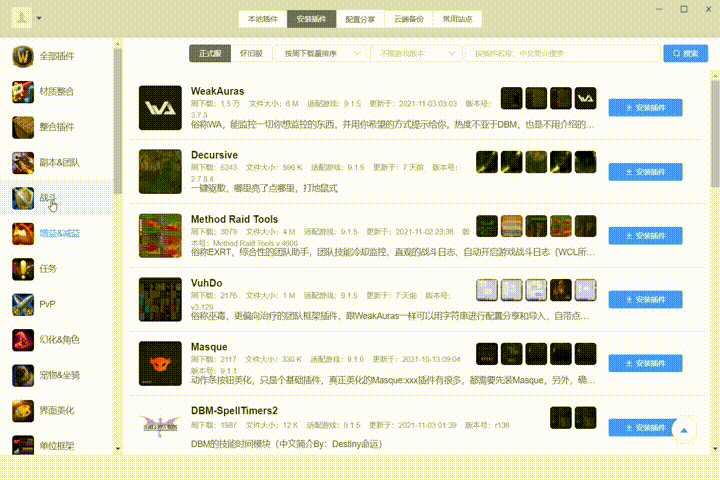Screen dimensions: 720x480
Task: Switch to the 配置分享 tab
Action: point(360,19)
